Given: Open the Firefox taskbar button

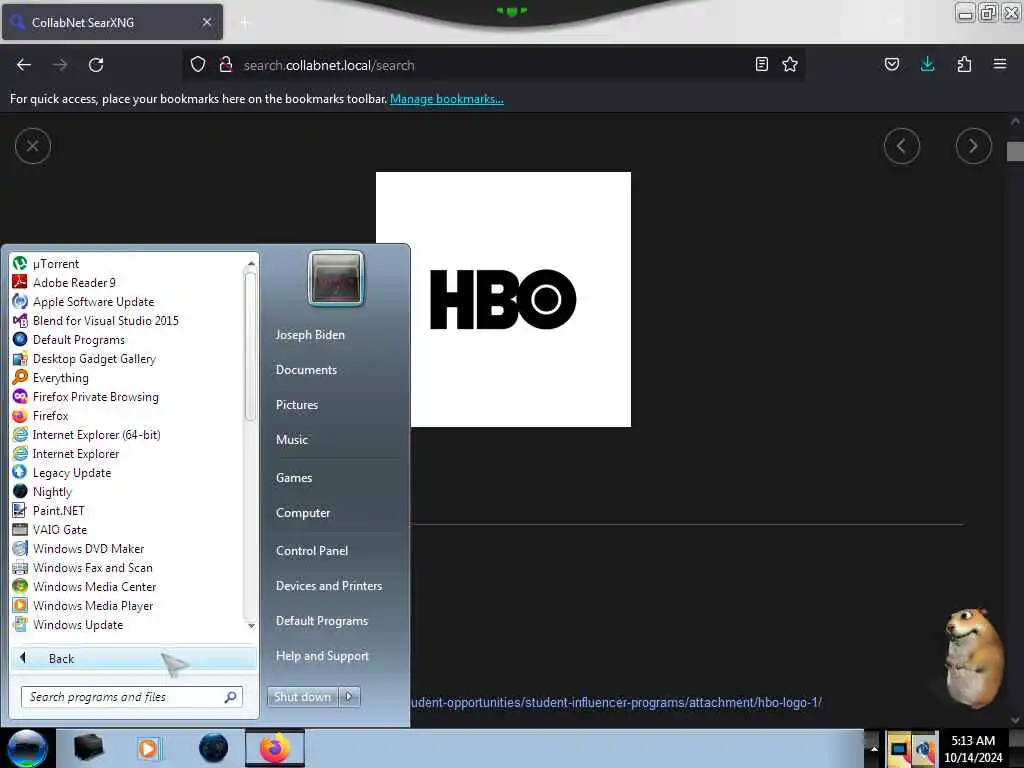Looking at the screenshot, I should pyautogui.click(x=275, y=748).
